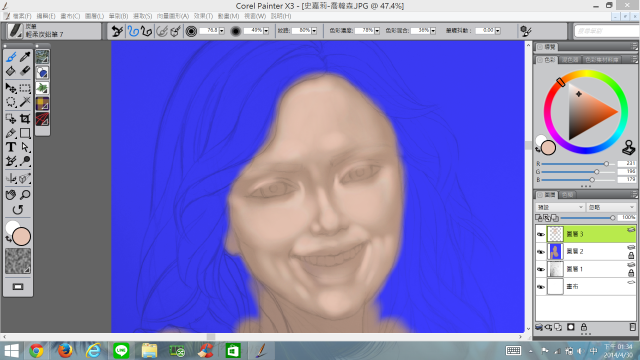Open the opacity 49% dropdown arrow

coord(266,31)
